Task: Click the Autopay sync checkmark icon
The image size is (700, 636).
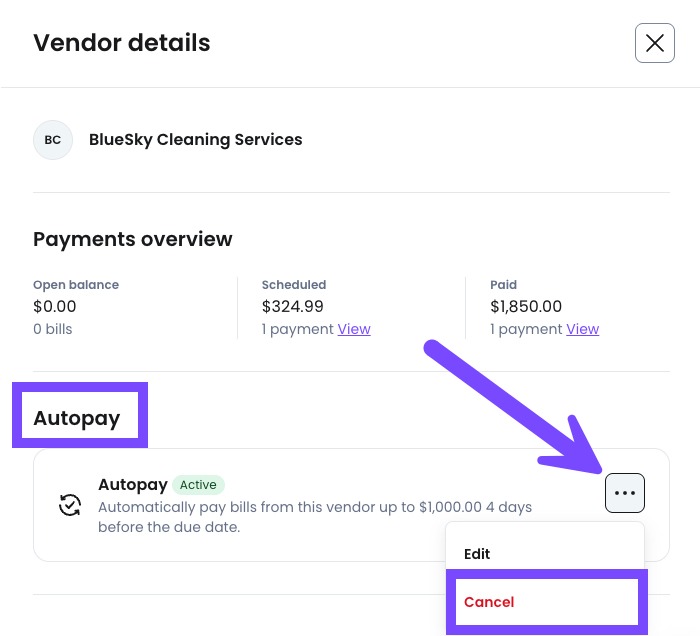Action: point(70,505)
